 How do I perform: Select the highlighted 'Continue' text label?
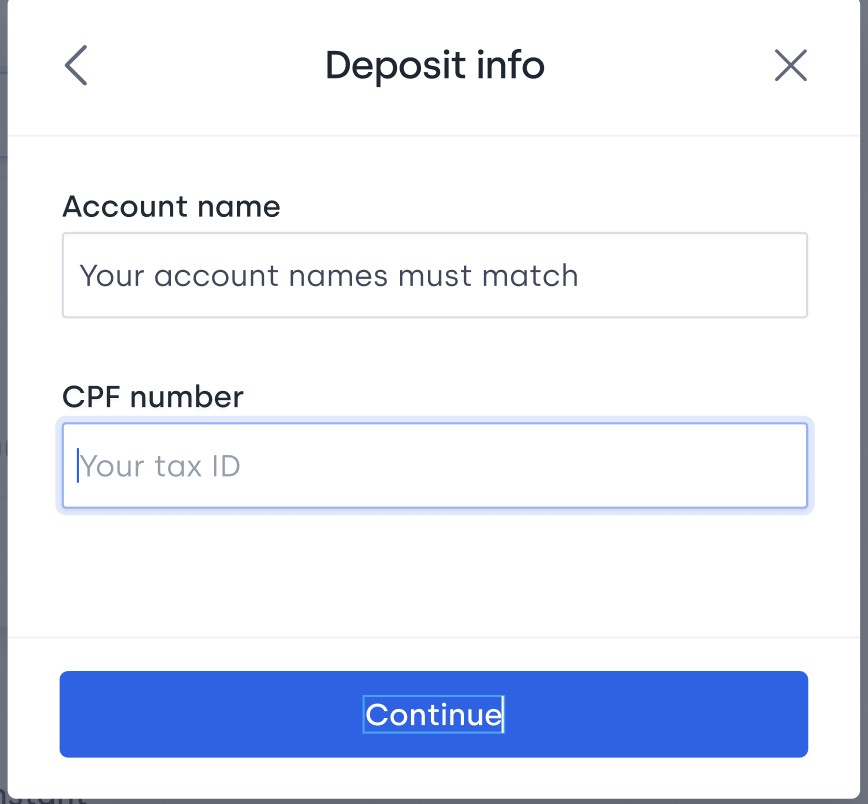click(x=433, y=714)
